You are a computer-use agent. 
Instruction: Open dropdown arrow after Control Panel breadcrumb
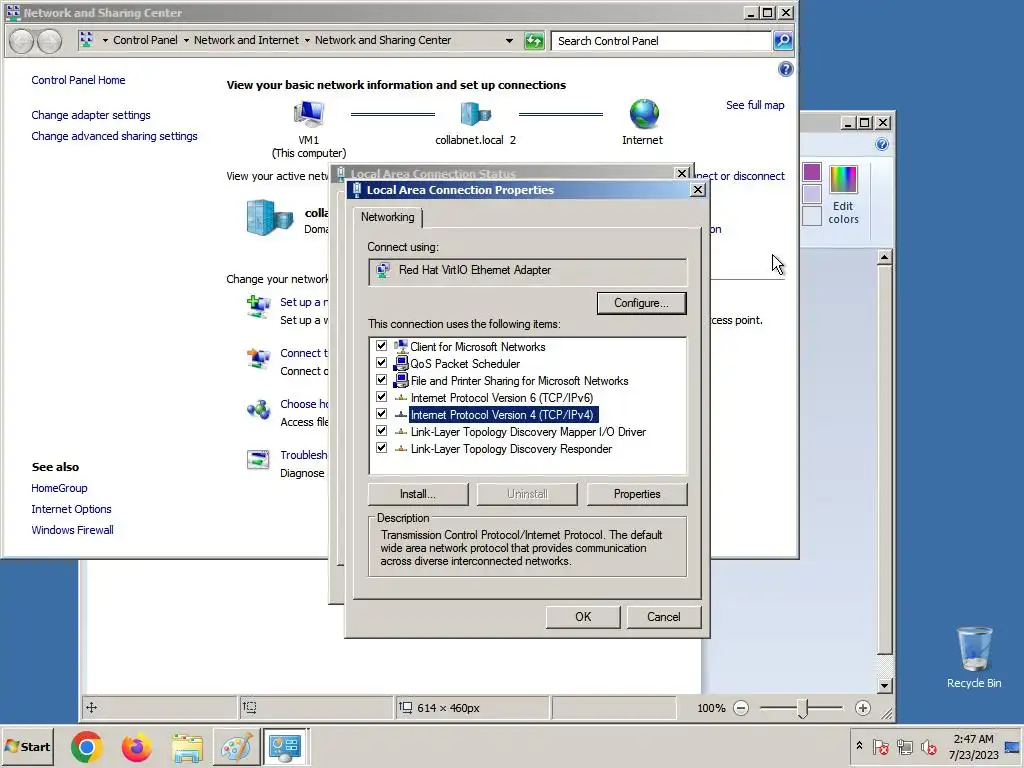coord(186,40)
